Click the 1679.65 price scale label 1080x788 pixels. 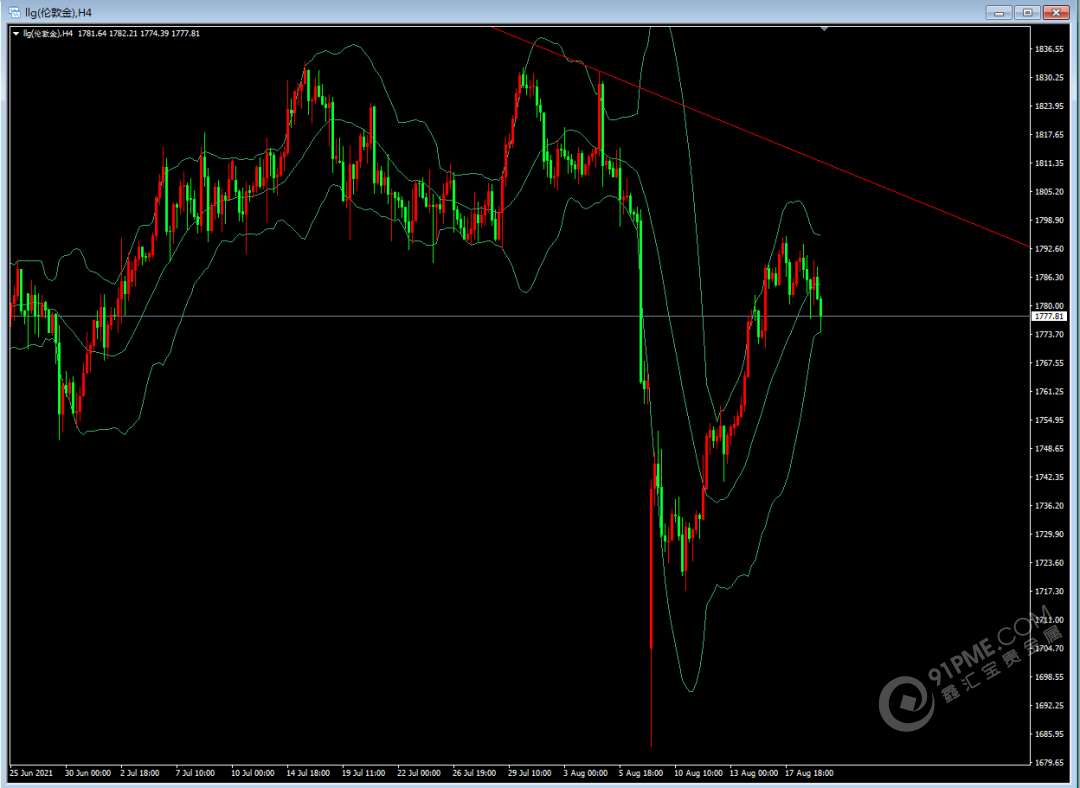point(1049,763)
